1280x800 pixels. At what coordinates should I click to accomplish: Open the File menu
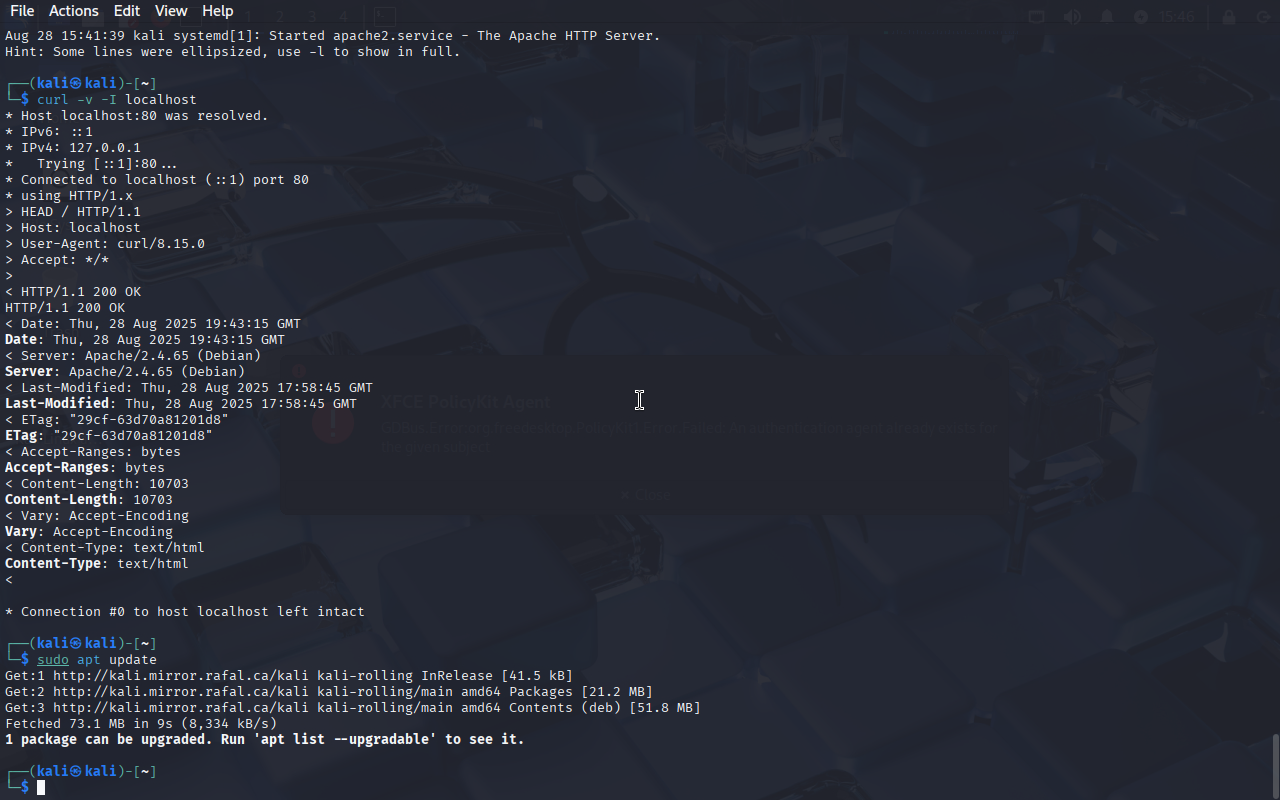pos(22,11)
